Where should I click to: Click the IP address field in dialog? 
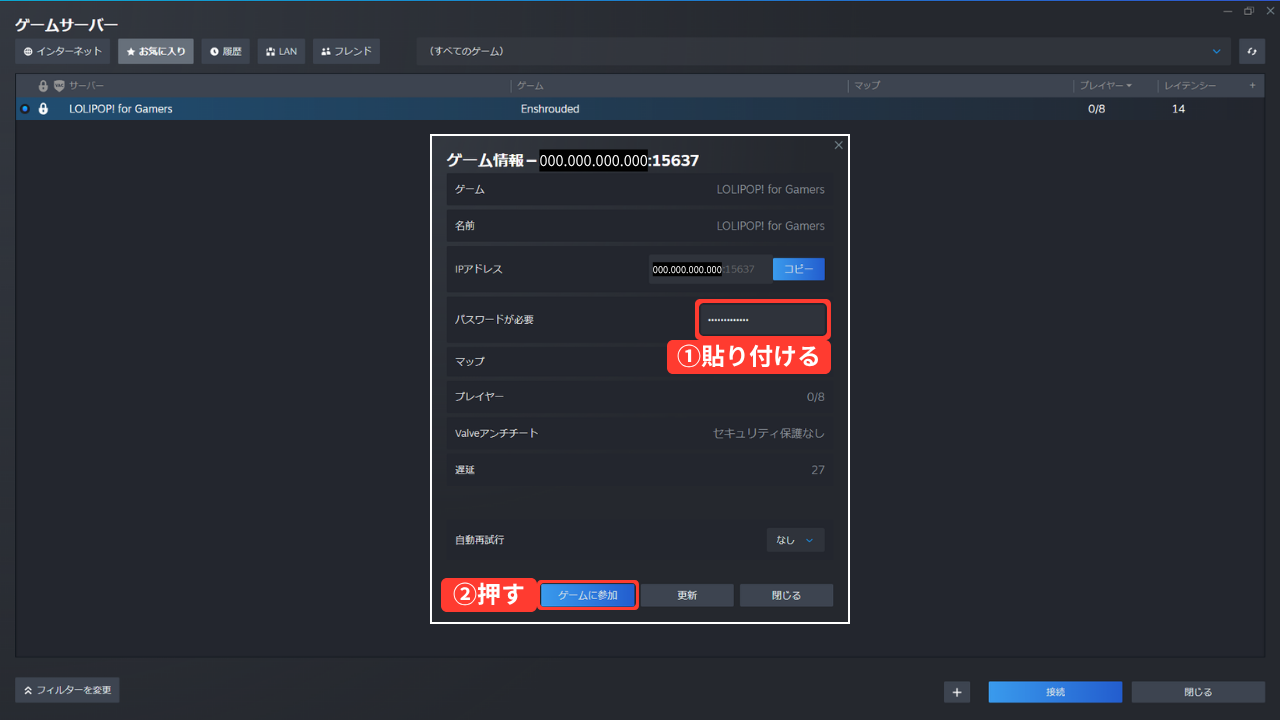[710, 269]
